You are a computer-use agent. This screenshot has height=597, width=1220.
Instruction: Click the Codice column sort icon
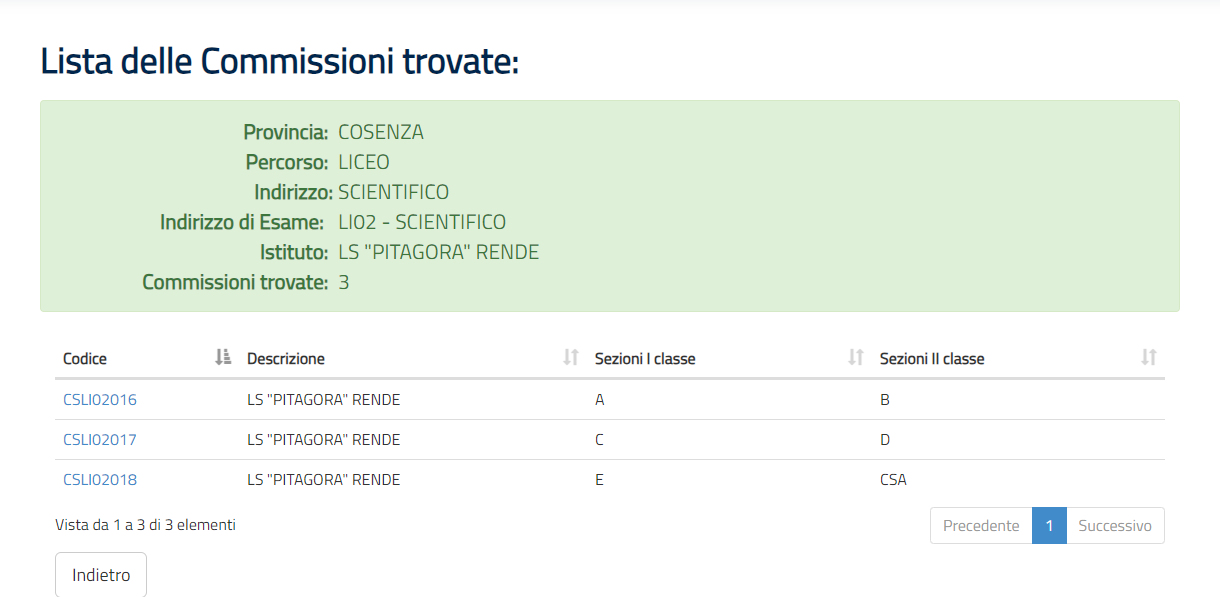[223, 357]
